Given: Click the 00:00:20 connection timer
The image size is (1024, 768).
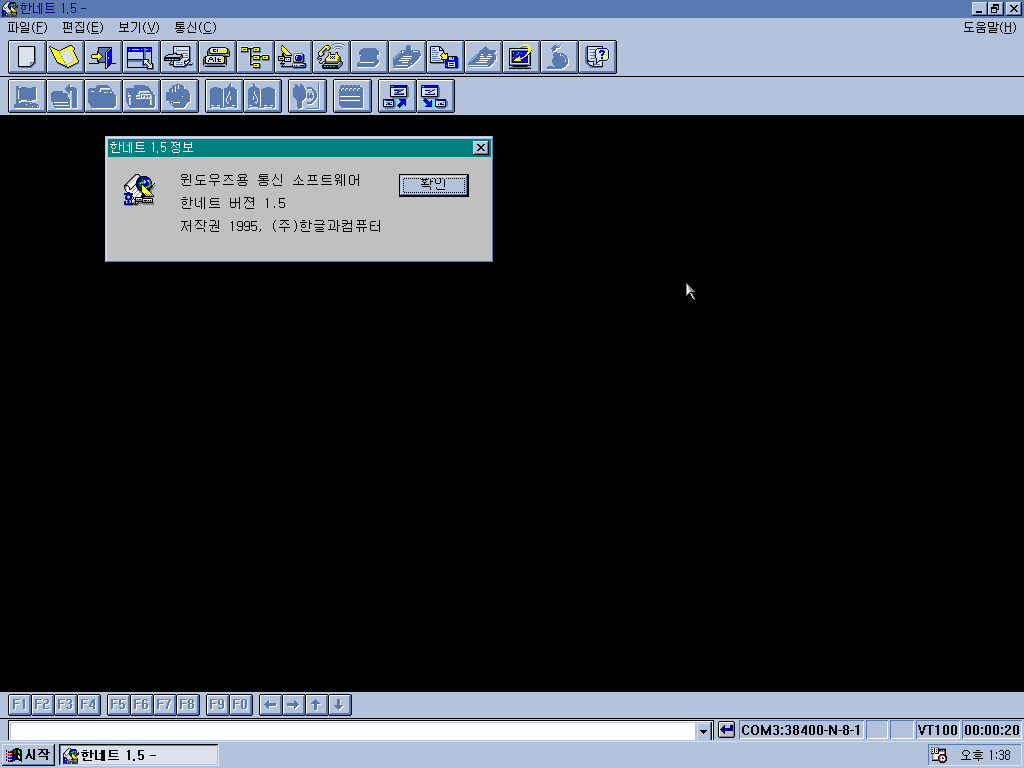Looking at the screenshot, I should click(991, 729).
